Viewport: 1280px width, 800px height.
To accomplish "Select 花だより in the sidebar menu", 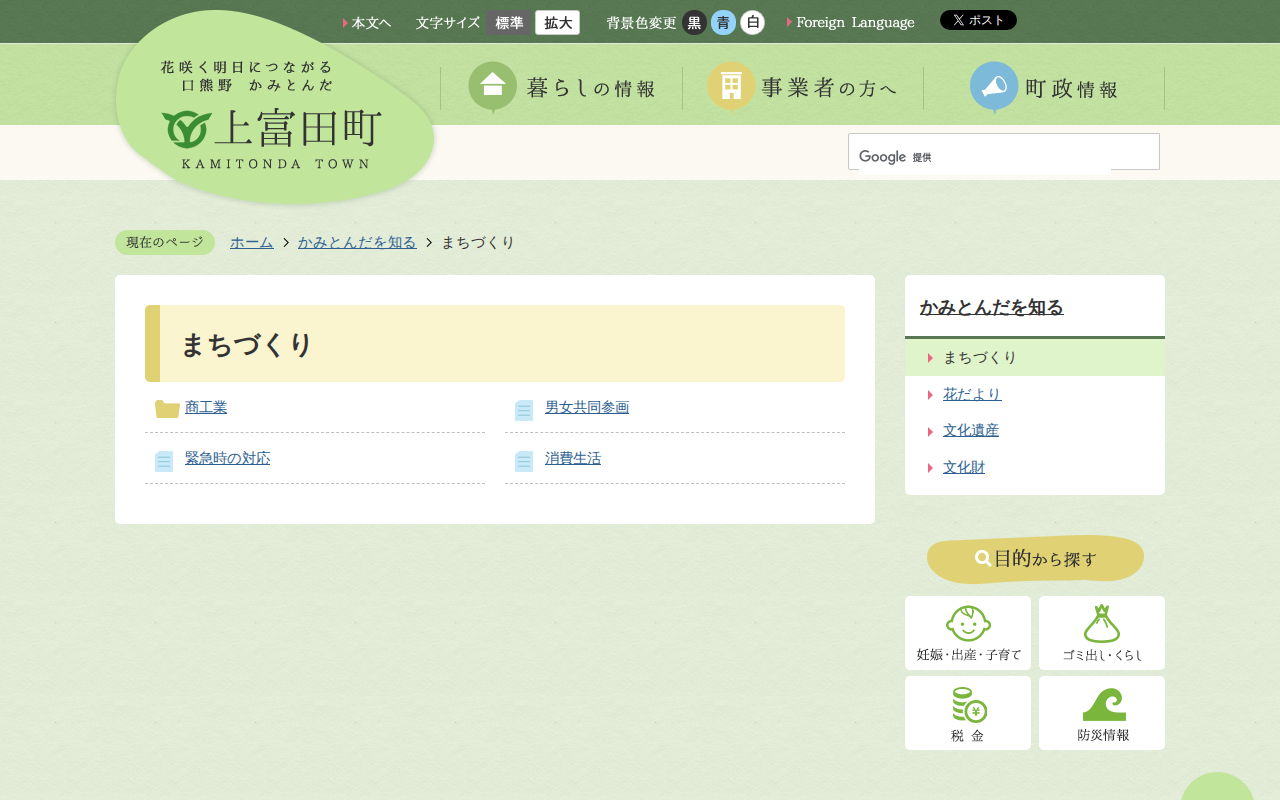I will (971, 394).
